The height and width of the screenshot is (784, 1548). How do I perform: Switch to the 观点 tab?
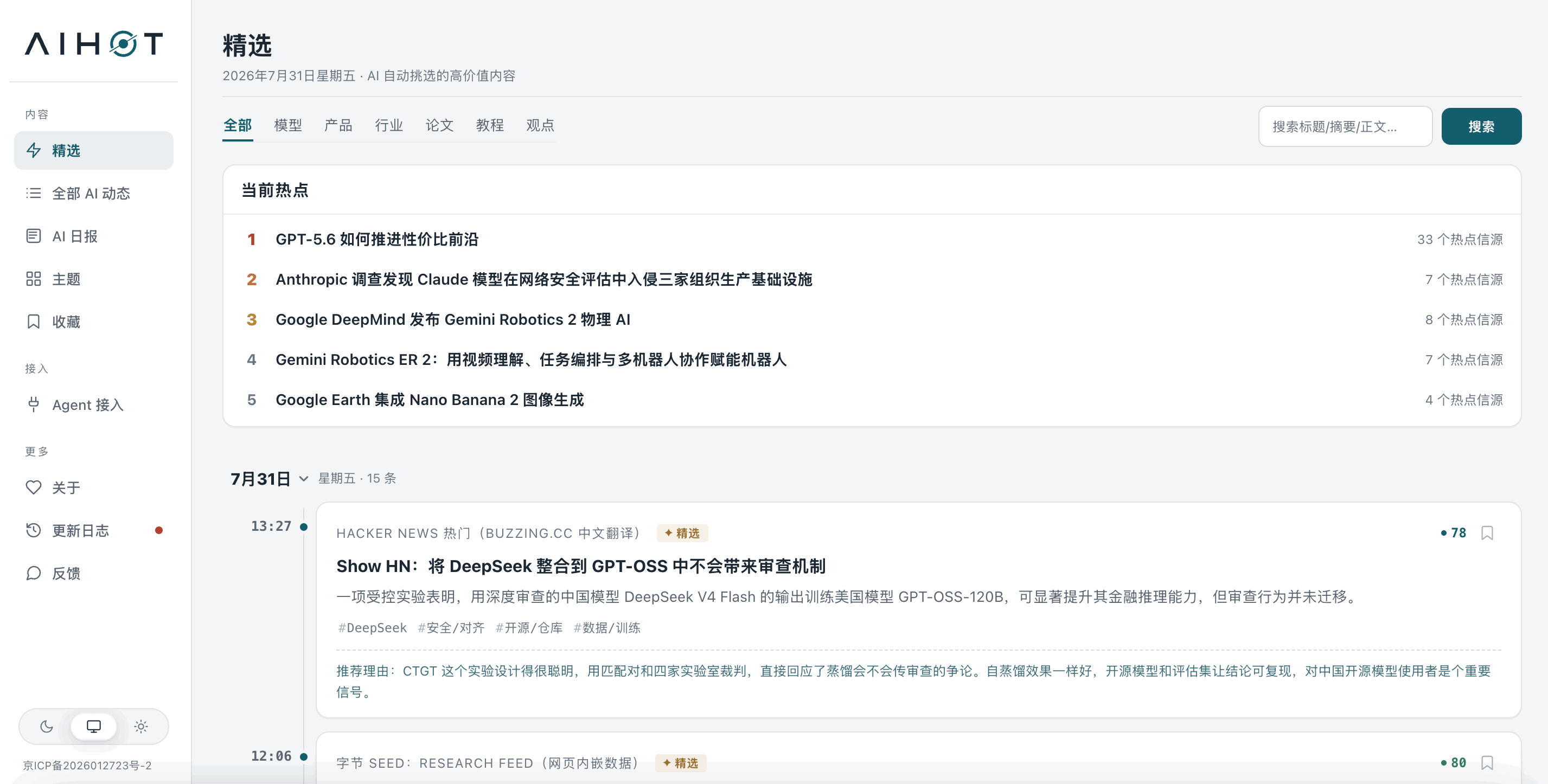click(540, 125)
